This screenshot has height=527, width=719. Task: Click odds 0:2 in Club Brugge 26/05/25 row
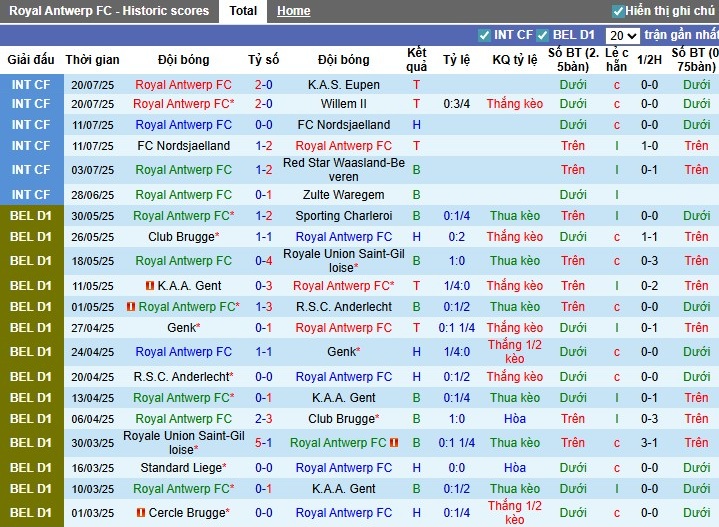[x=457, y=237]
